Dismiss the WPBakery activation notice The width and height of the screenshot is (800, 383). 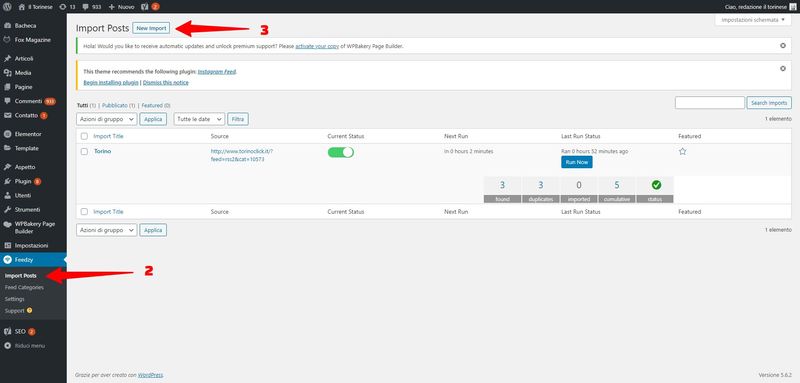tap(783, 45)
